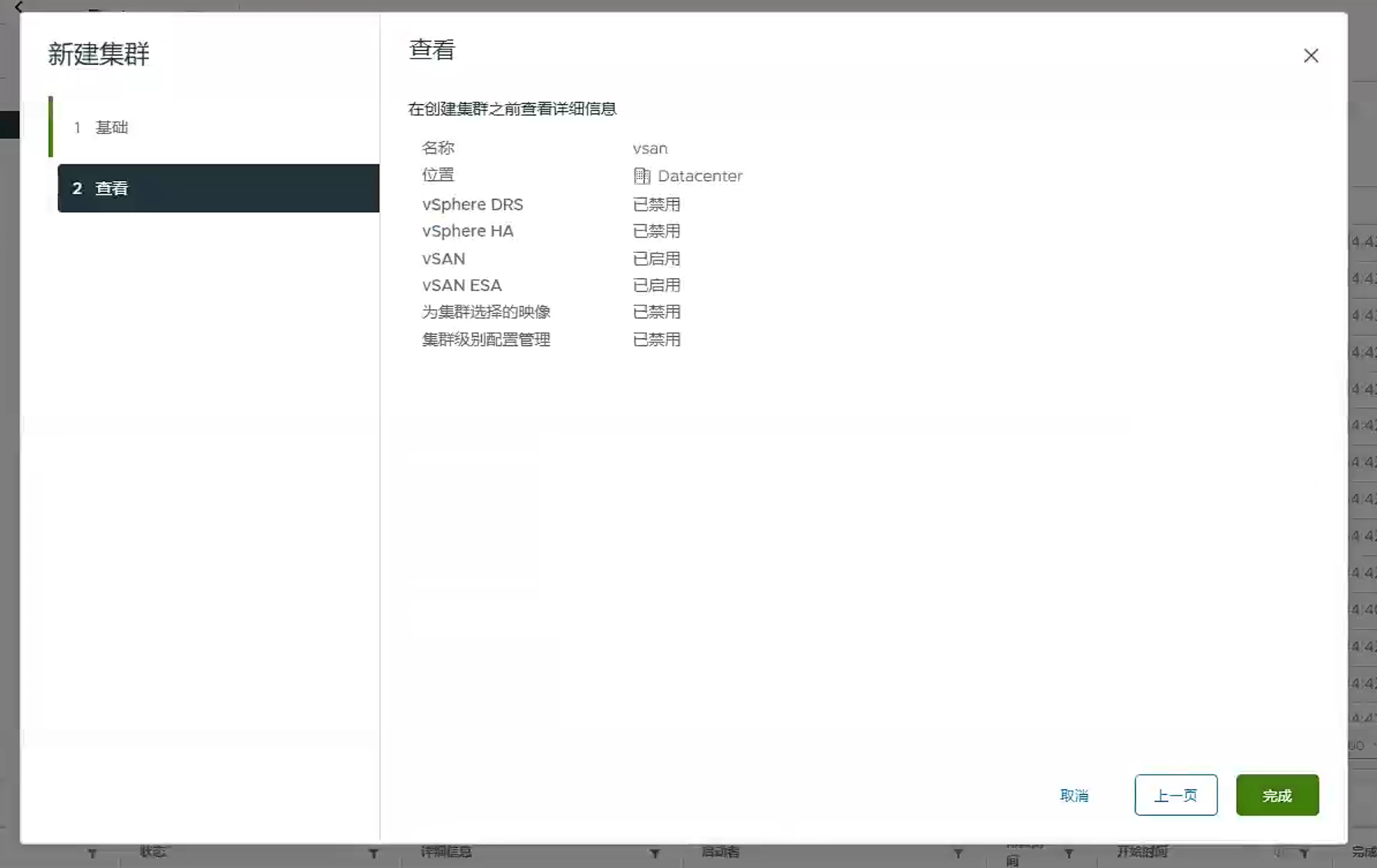Click the 取消 button
Screen dimensions: 1377x868
[1074, 795]
